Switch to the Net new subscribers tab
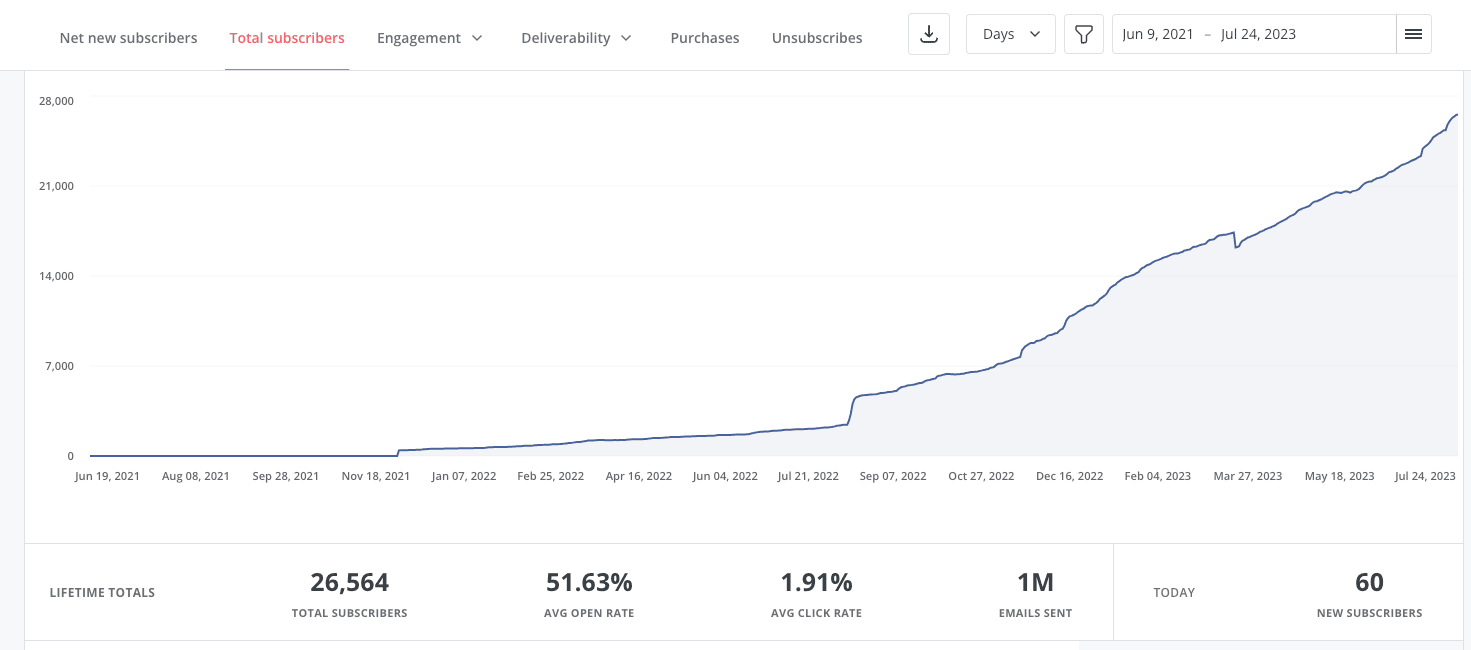Image resolution: width=1471 pixels, height=650 pixels. [129, 38]
